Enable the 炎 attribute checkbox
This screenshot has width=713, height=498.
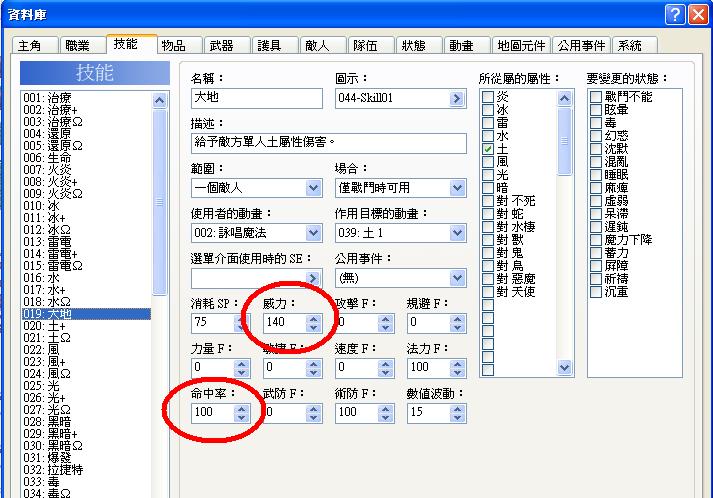point(488,96)
